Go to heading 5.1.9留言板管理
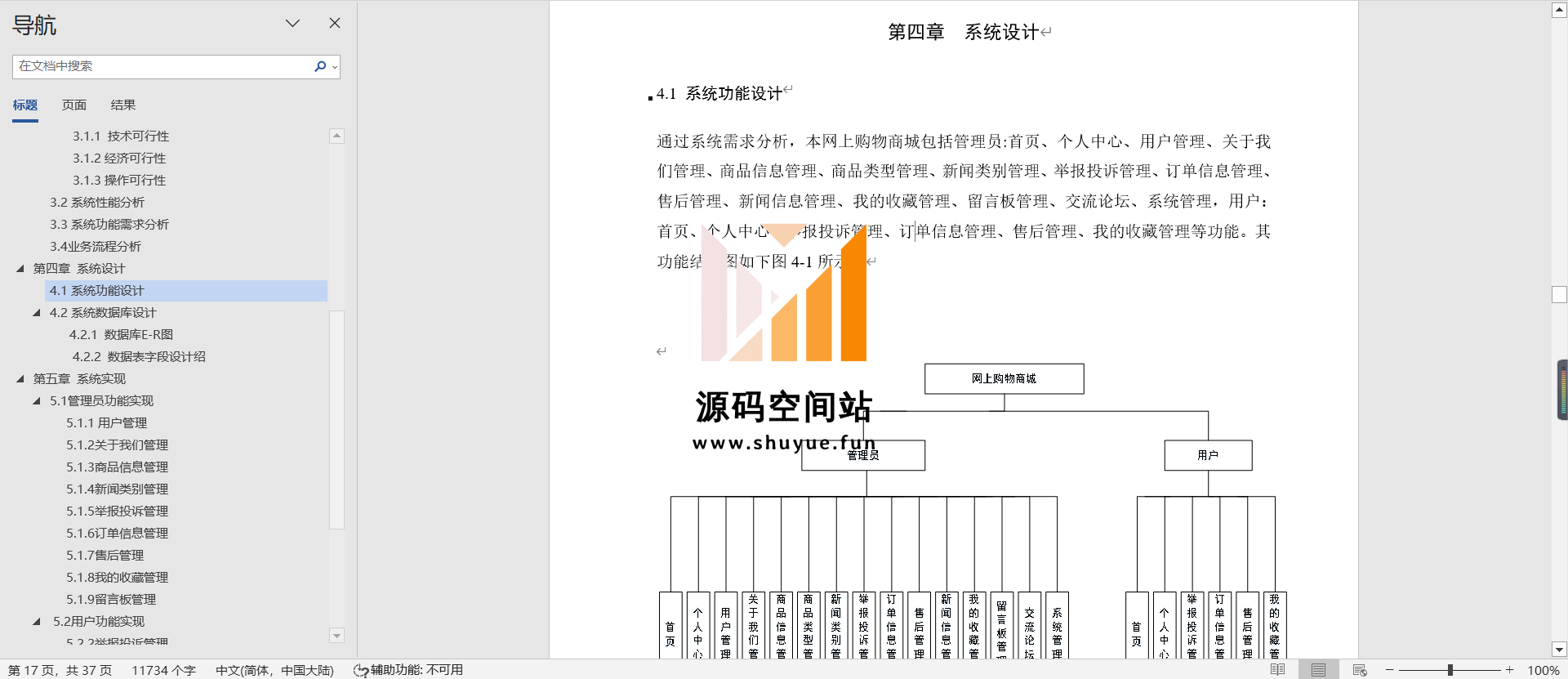1568x679 pixels. pos(111,599)
